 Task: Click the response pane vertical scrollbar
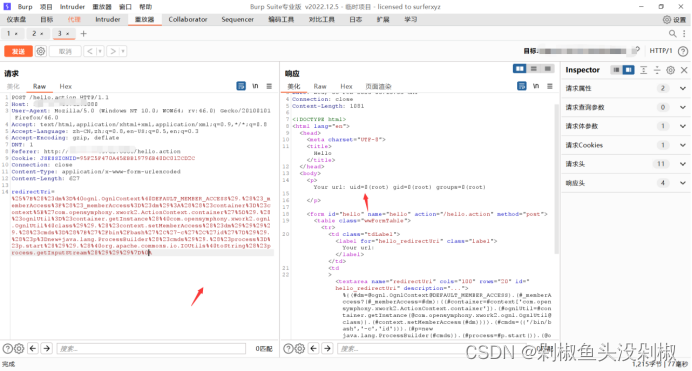557,179
